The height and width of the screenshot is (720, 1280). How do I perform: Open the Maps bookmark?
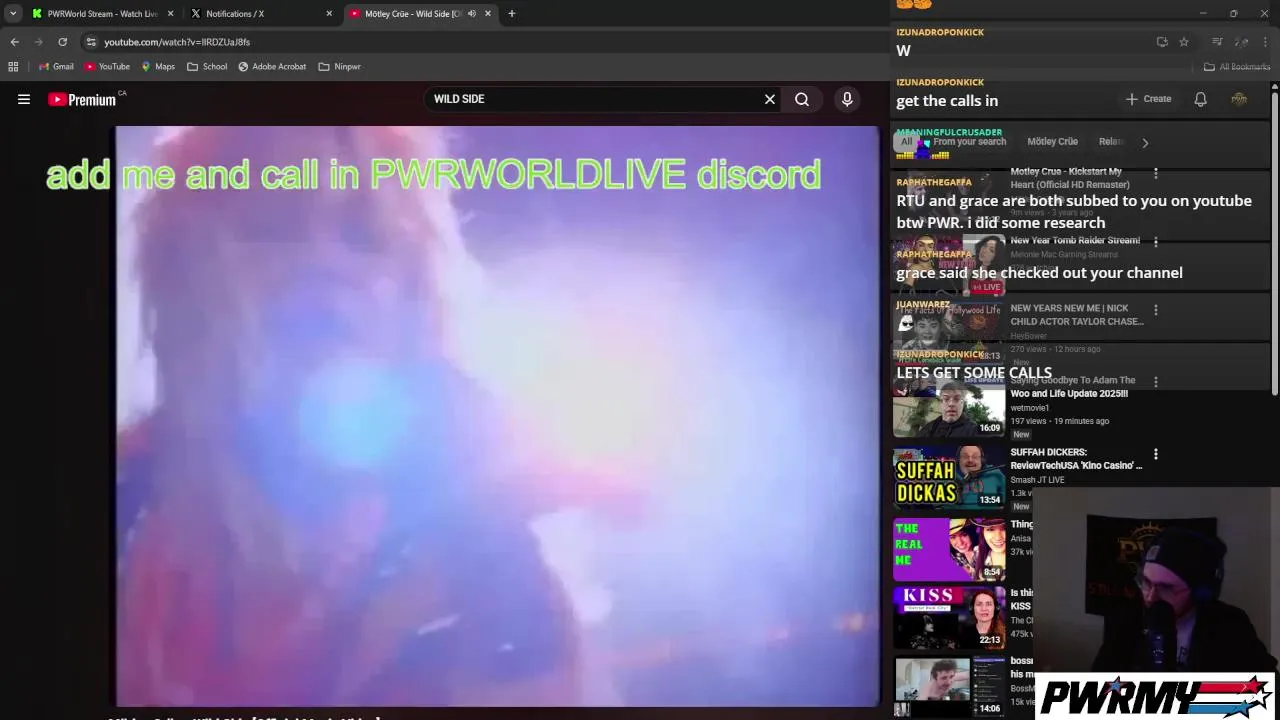click(158, 66)
